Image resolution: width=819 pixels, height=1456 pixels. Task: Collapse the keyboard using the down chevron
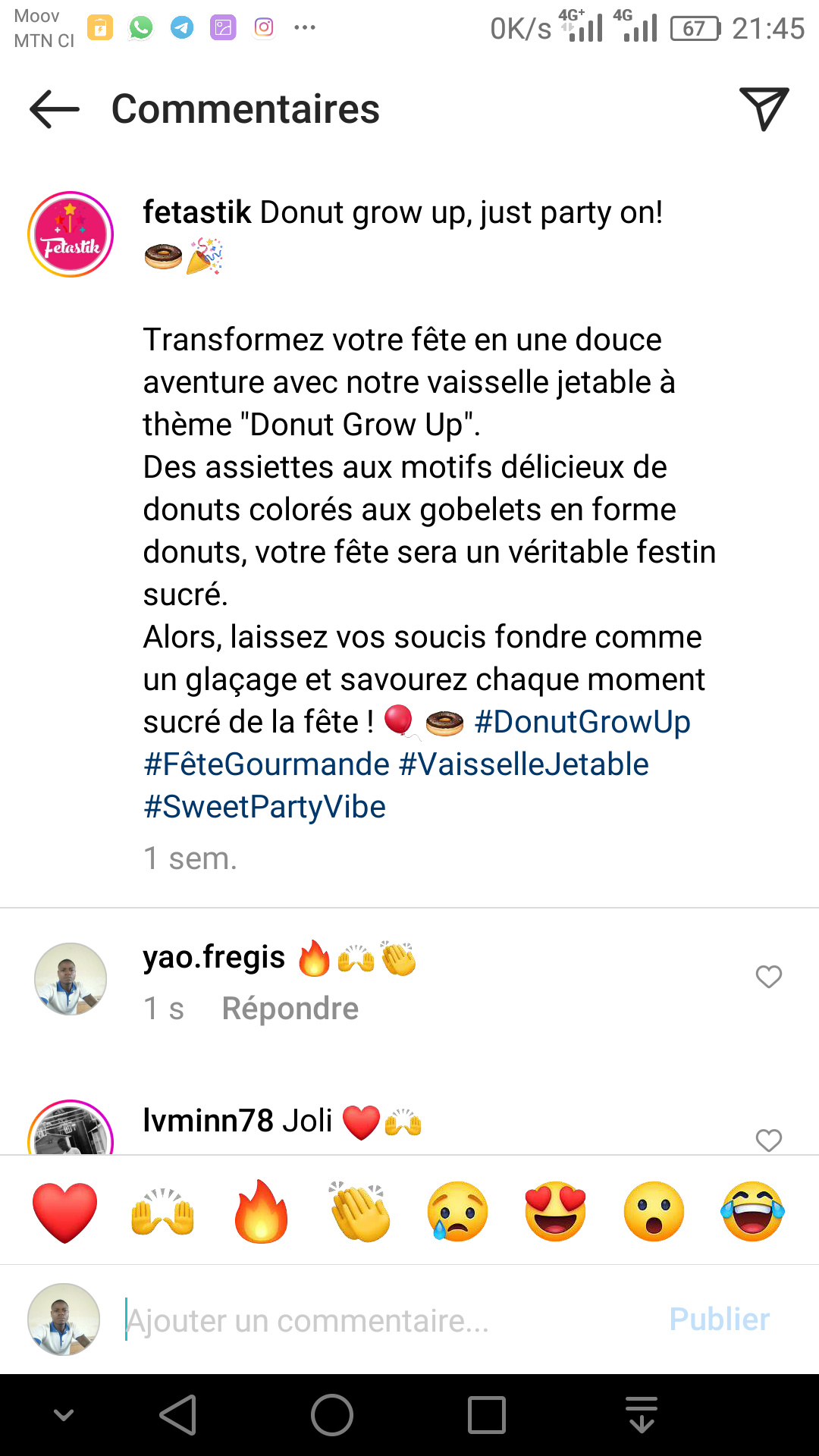click(64, 1415)
